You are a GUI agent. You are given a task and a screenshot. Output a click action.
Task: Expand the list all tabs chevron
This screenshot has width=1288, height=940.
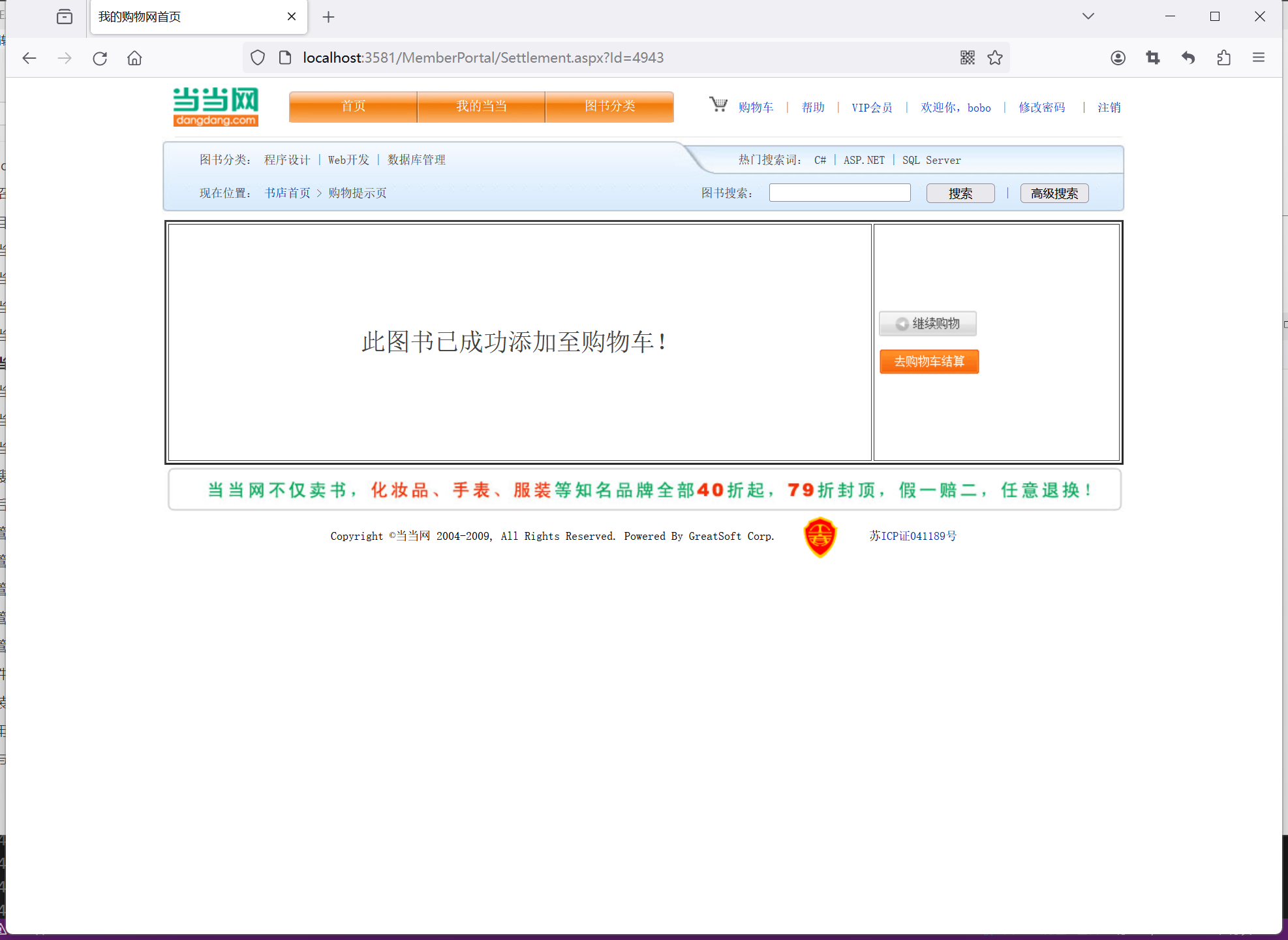[x=1088, y=16]
